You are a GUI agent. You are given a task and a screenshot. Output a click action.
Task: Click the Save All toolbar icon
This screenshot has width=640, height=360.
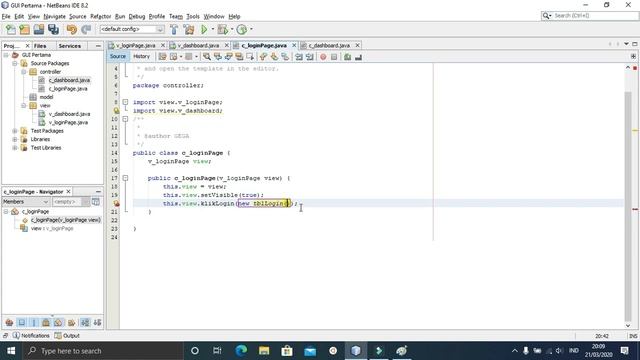[x=53, y=29]
